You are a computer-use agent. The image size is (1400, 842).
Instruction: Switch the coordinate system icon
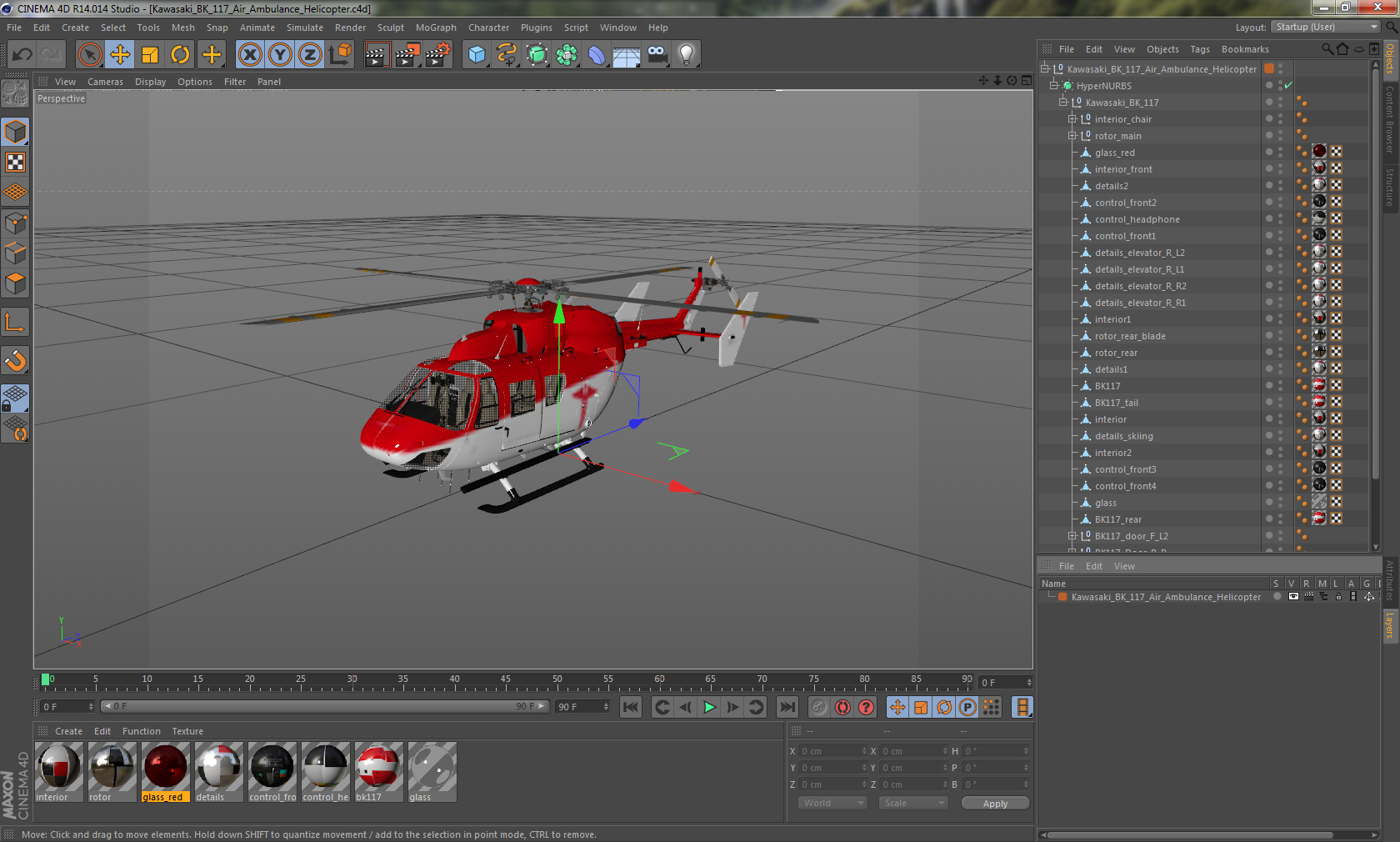click(x=340, y=55)
